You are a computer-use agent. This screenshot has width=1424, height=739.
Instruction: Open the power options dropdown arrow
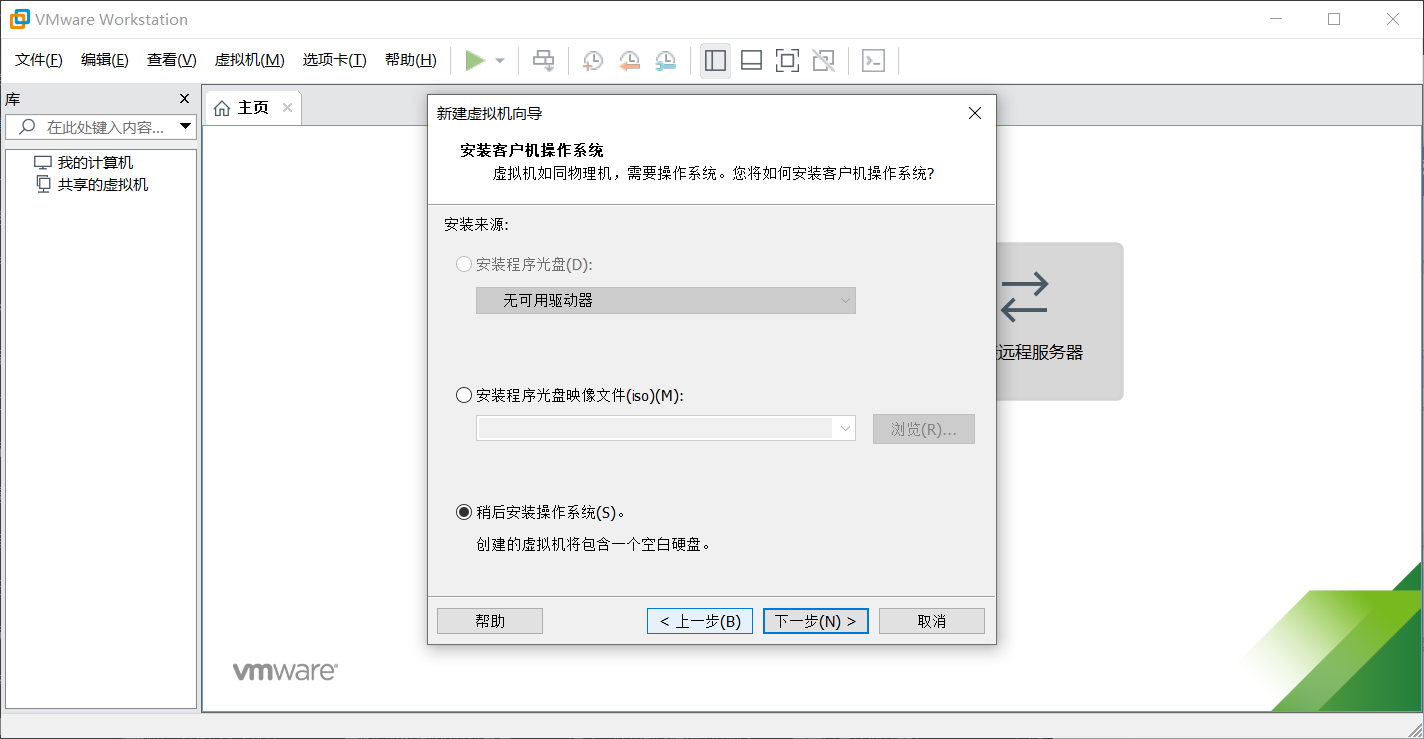pyautogui.click(x=500, y=61)
